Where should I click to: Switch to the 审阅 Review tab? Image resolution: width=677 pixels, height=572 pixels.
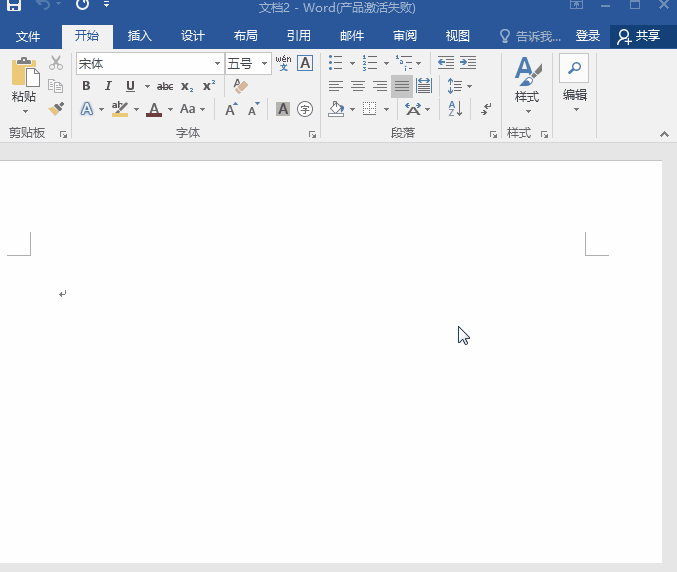[405, 36]
